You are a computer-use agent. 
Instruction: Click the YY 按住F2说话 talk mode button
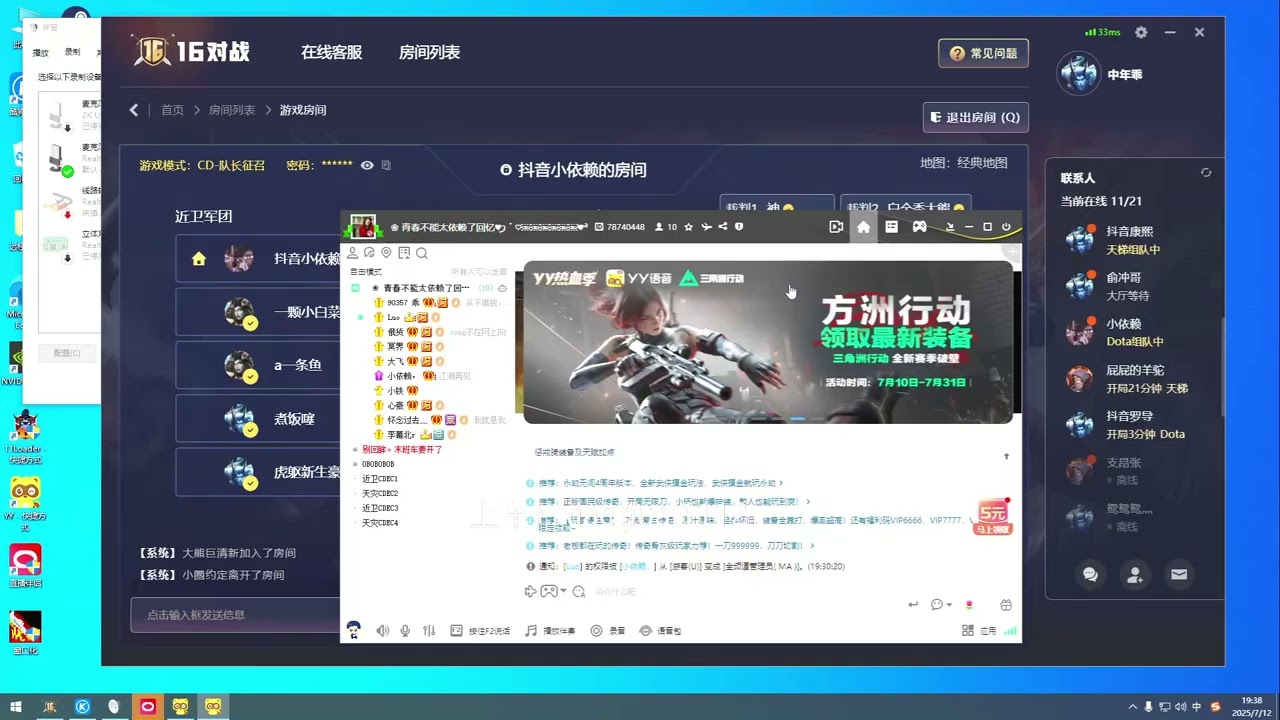pos(480,631)
